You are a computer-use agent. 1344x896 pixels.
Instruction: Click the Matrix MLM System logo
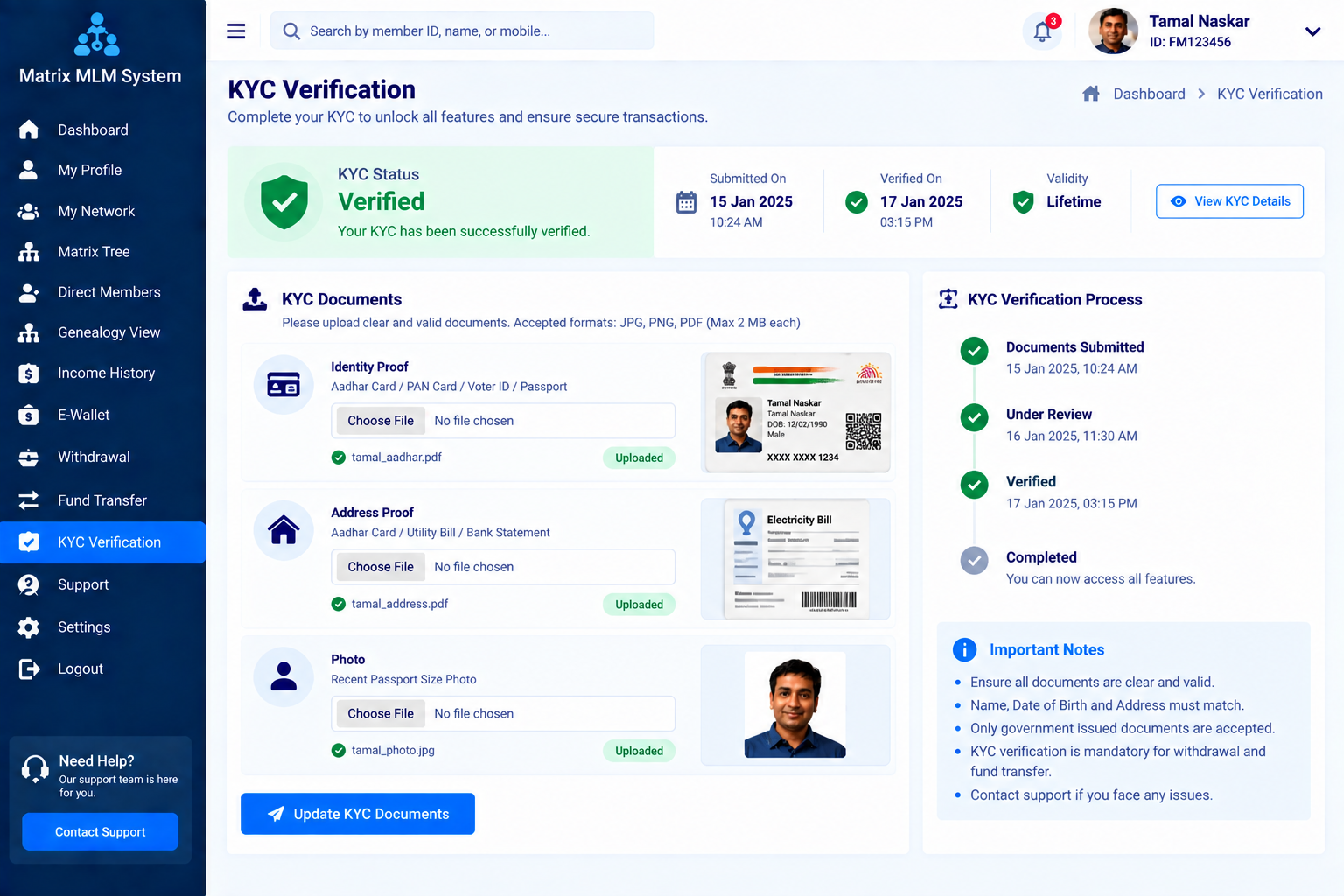click(x=98, y=35)
